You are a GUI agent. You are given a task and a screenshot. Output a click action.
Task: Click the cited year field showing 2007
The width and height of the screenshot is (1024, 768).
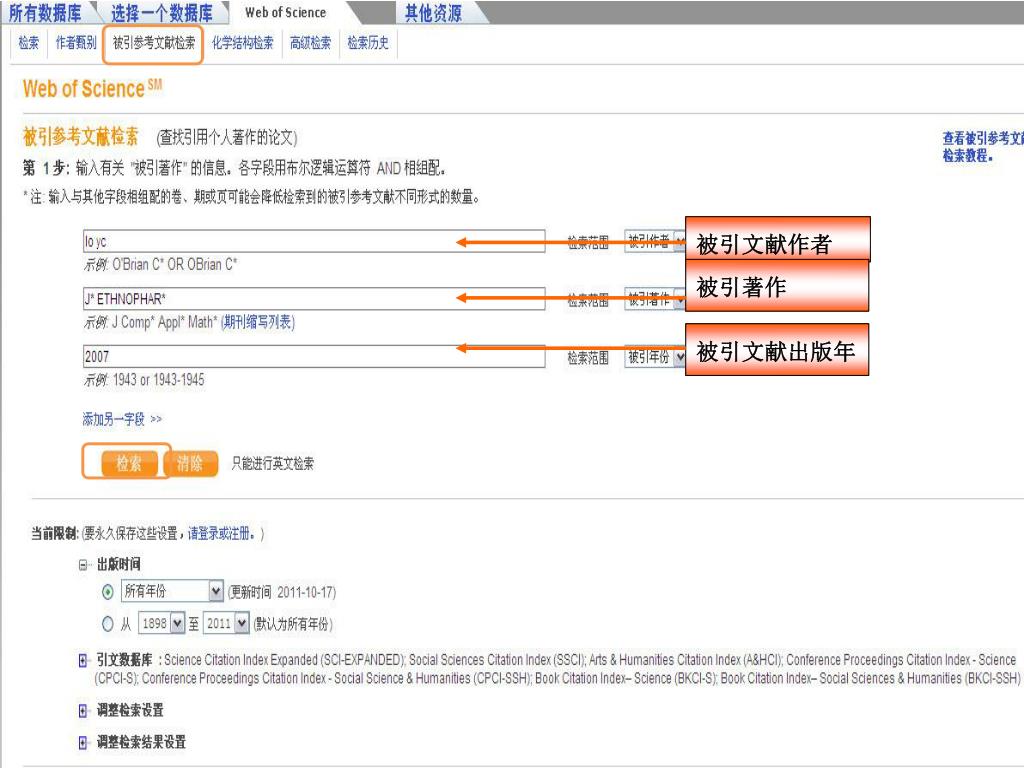click(313, 356)
